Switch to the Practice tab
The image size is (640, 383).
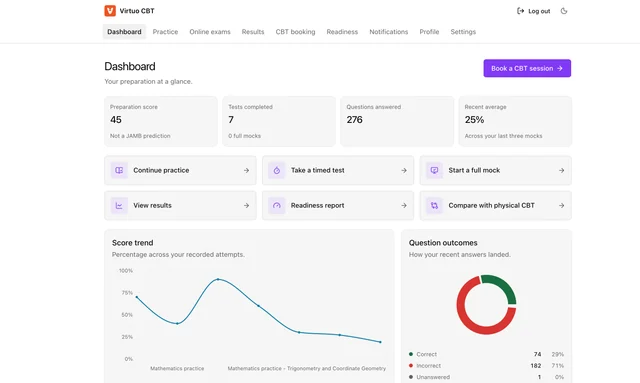click(165, 32)
